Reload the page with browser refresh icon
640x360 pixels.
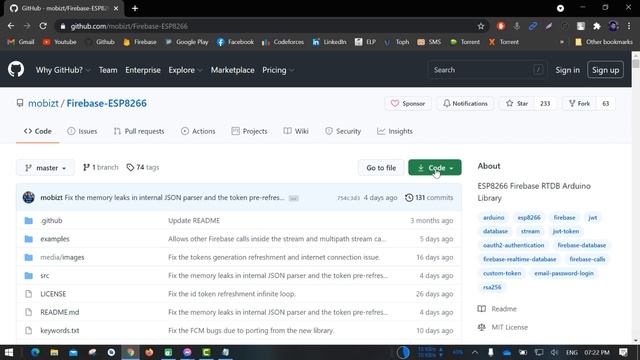pos(43,26)
